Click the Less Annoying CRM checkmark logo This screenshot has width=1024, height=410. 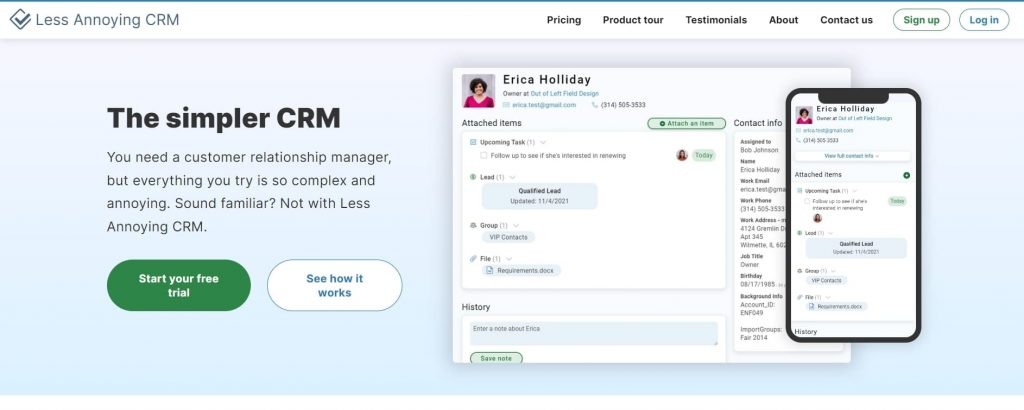tap(20, 20)
